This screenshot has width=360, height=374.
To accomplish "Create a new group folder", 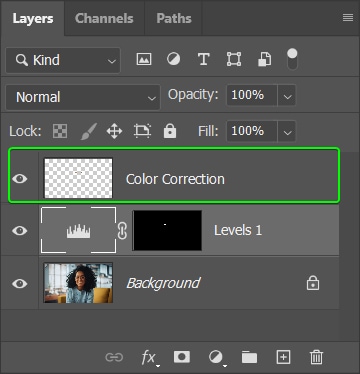I will (249, 357).
